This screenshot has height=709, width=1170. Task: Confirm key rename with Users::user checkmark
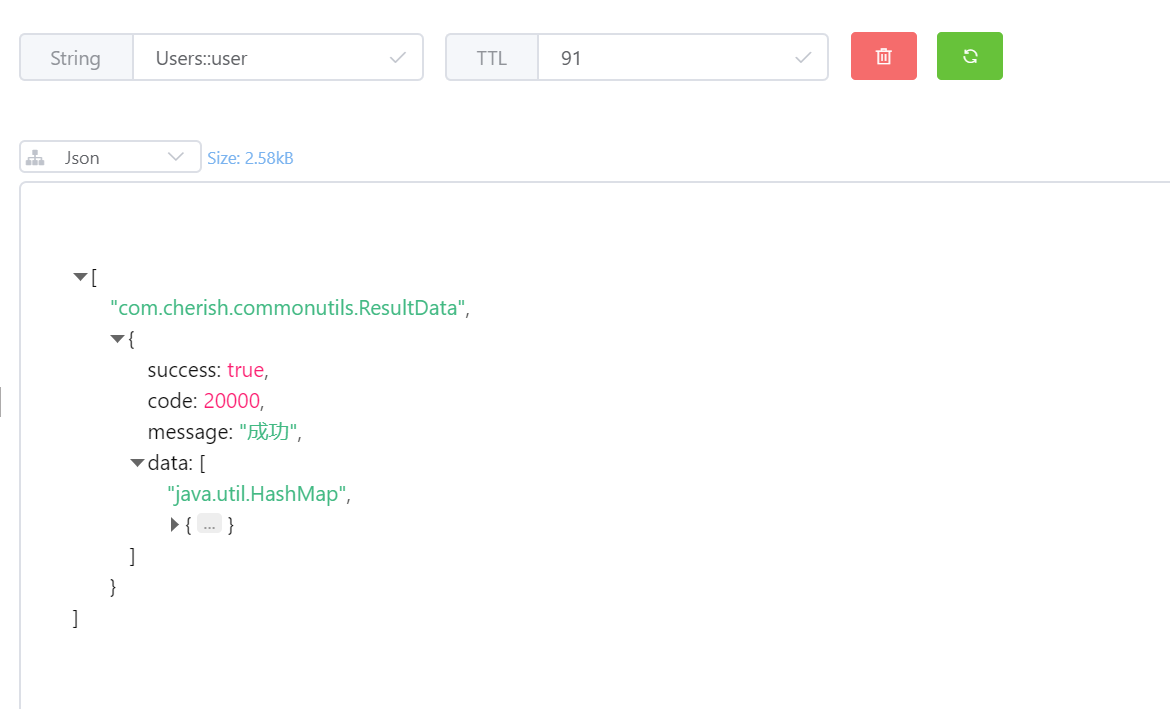[398, 58]
